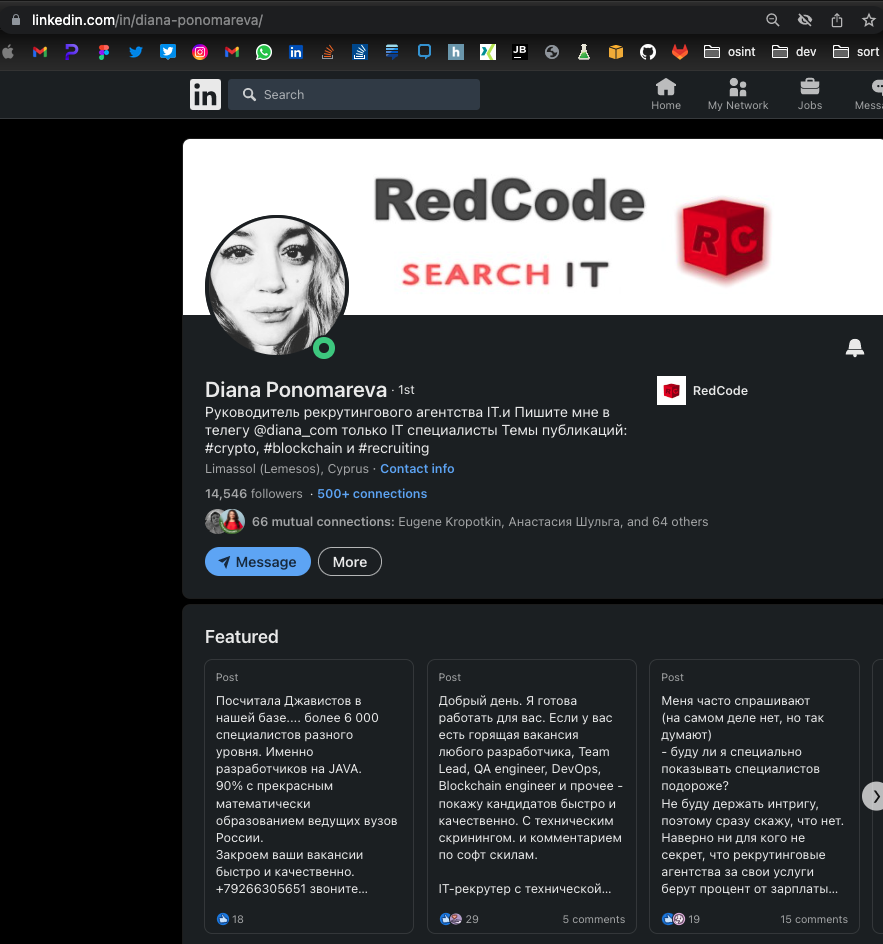Image resolution: width=883 pixels, height=944 pixels.
Task: Click the lock icon in the address bar
Action: [x=16, y=20]
